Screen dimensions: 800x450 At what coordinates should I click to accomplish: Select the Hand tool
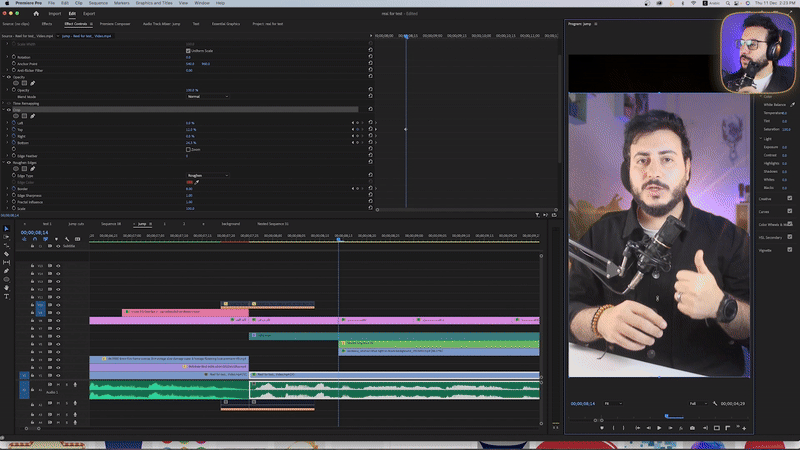tap(6, 288)
